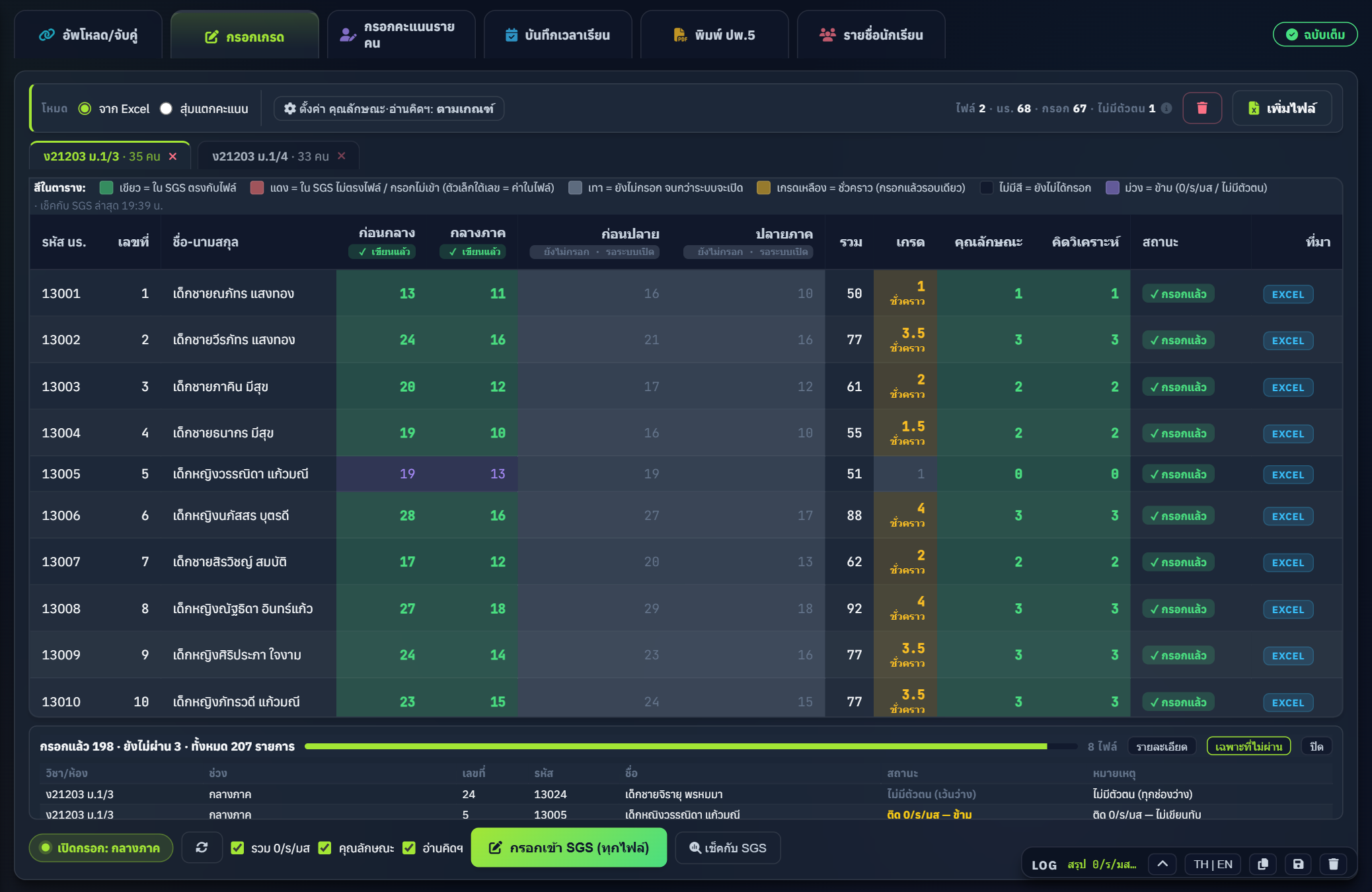Save the log with floppy icon
Screen dimensions: 1372x892
pos(1298,864)
